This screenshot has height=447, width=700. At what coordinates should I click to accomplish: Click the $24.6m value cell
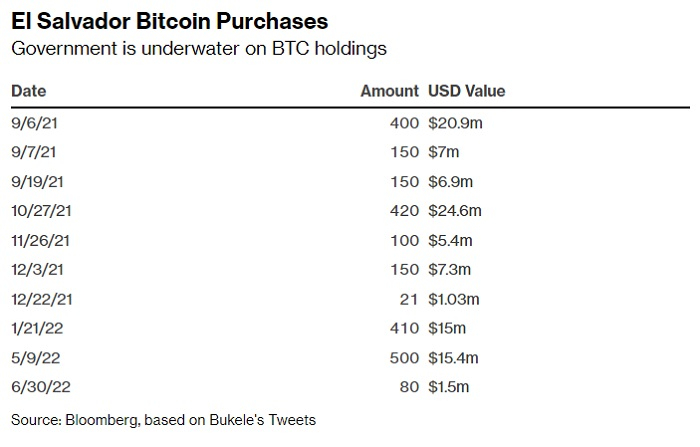[x=456, y=210]
